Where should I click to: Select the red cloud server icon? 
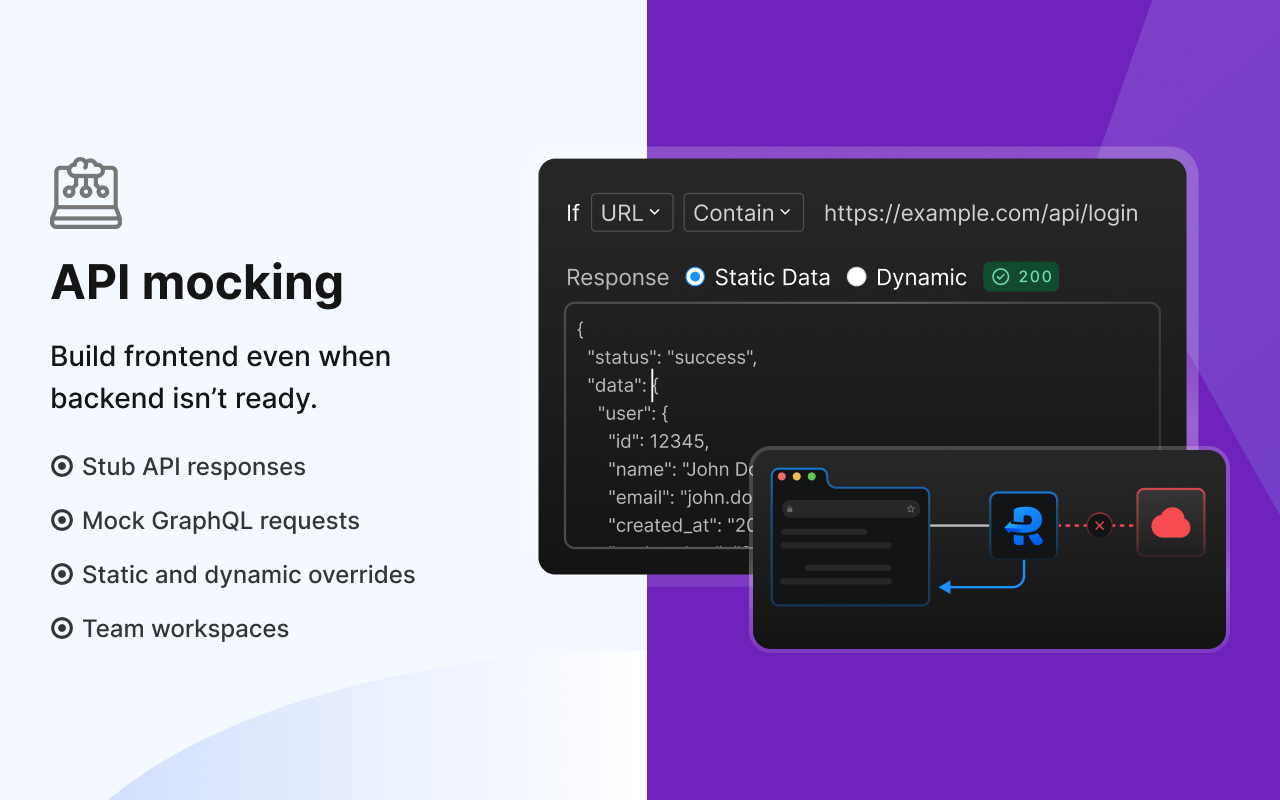click(x=1171, y=521)
